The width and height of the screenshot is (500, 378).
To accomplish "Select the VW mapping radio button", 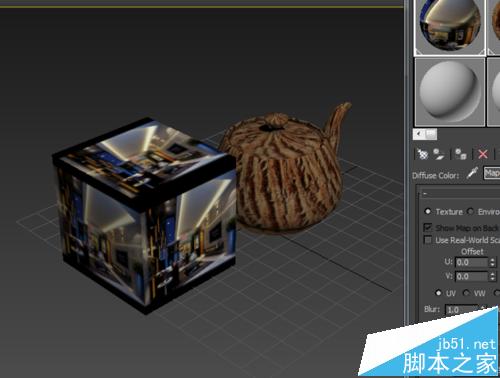I will (467, 293).
